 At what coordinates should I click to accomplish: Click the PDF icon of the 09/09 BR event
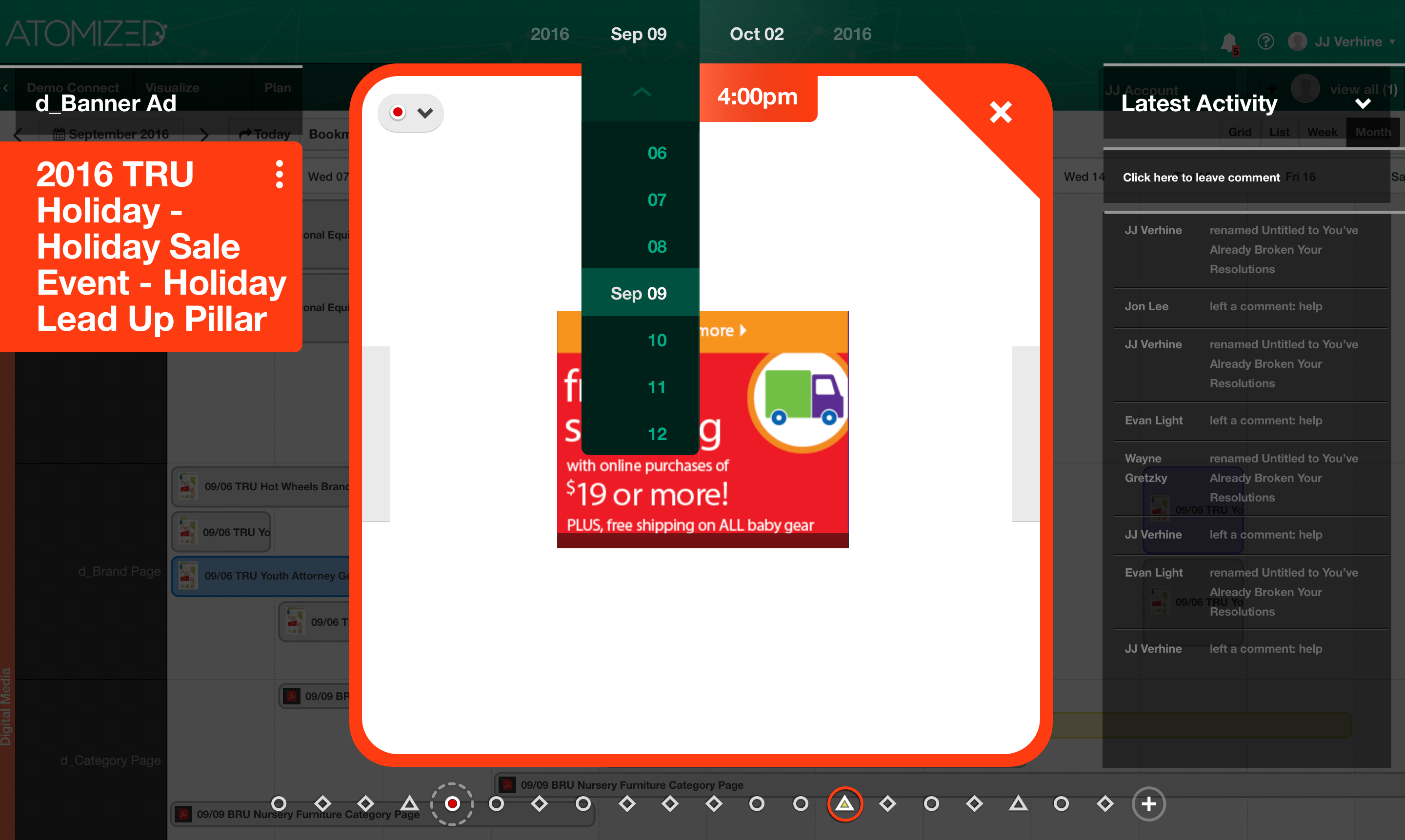pos(292,696)
